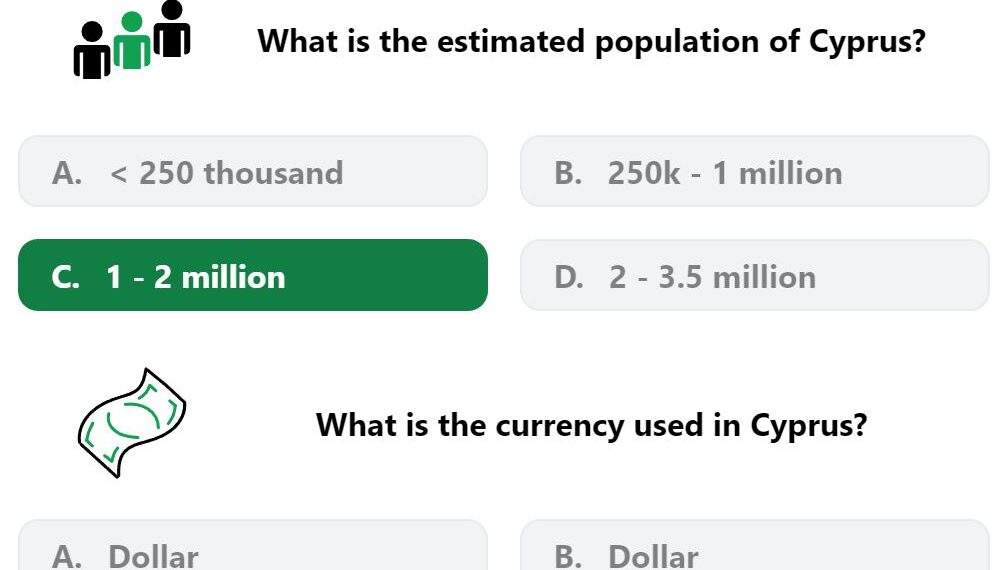
Task: Click the rightmost black person figure
Action: pyautogui.click(x=173, y=28)
